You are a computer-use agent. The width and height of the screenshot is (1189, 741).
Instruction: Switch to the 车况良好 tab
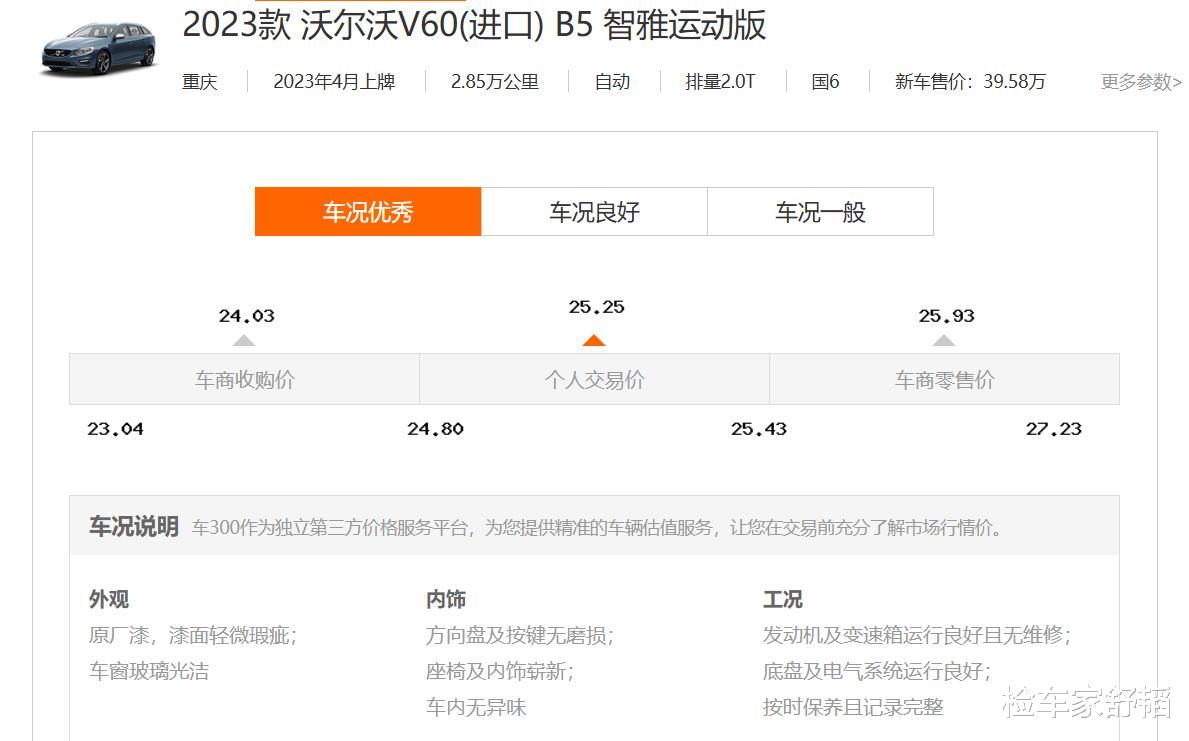point(594,212)
